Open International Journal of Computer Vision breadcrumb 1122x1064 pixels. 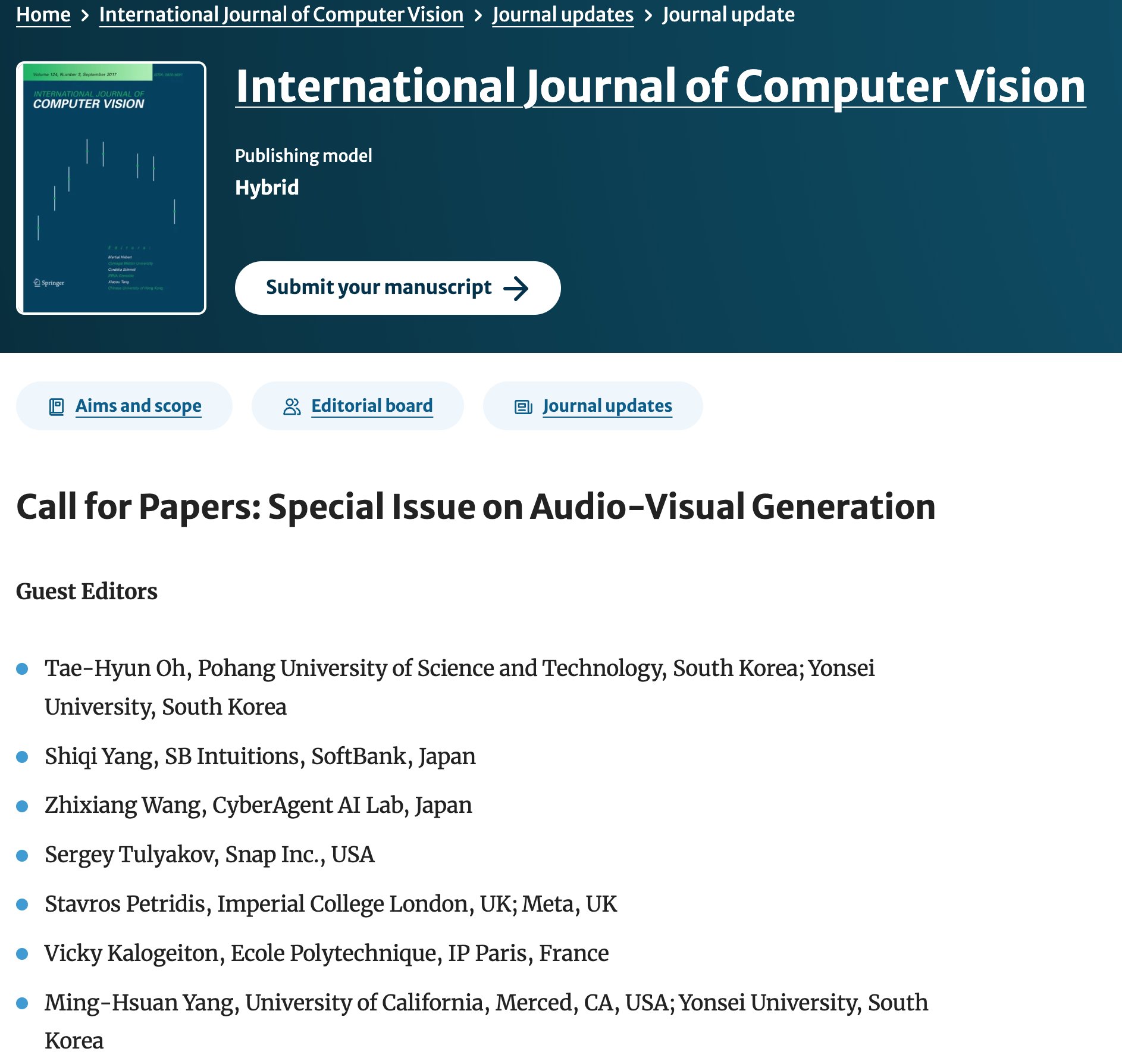281,14
